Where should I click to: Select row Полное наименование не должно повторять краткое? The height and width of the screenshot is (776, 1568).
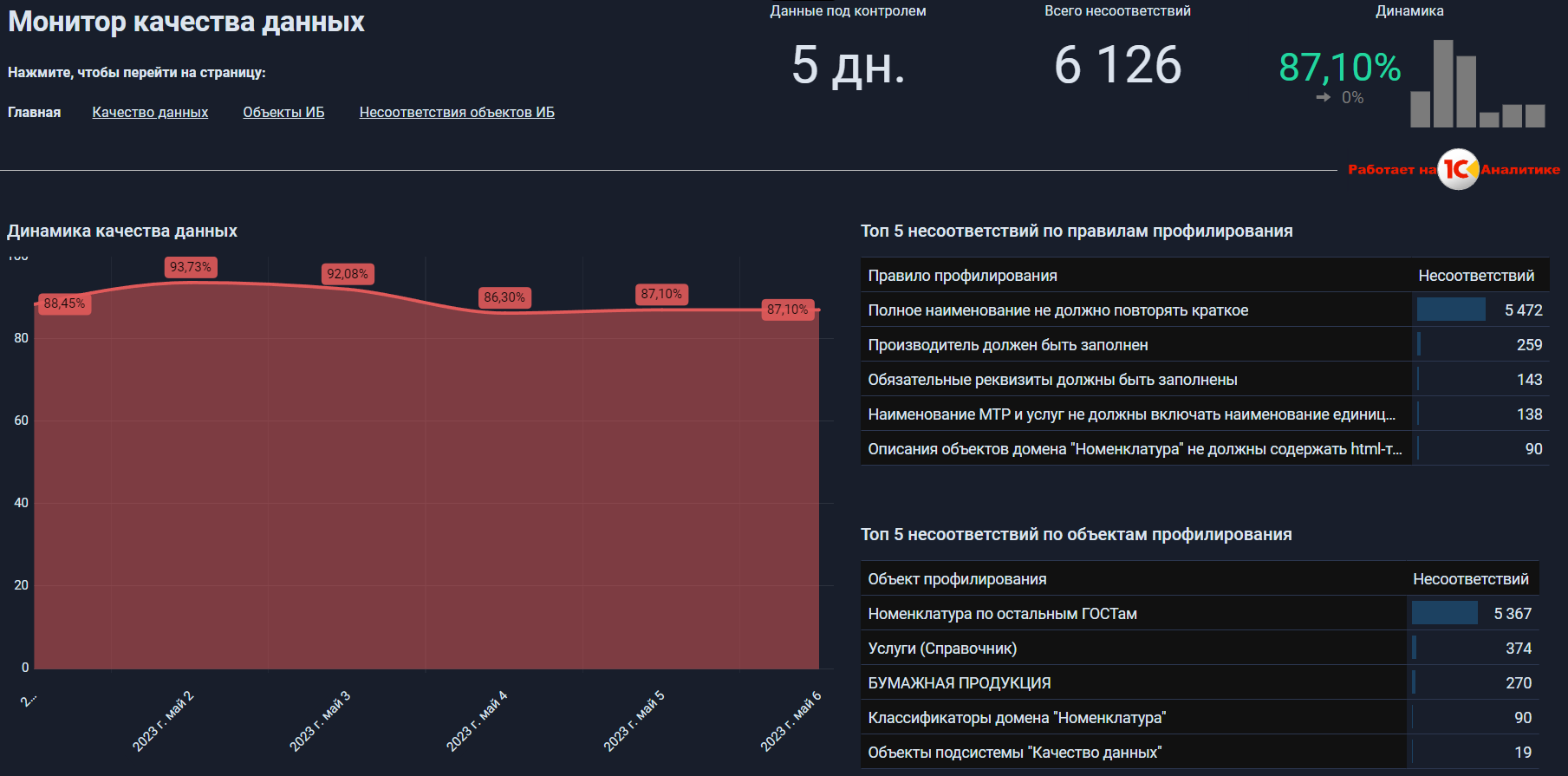[1205, 310]
